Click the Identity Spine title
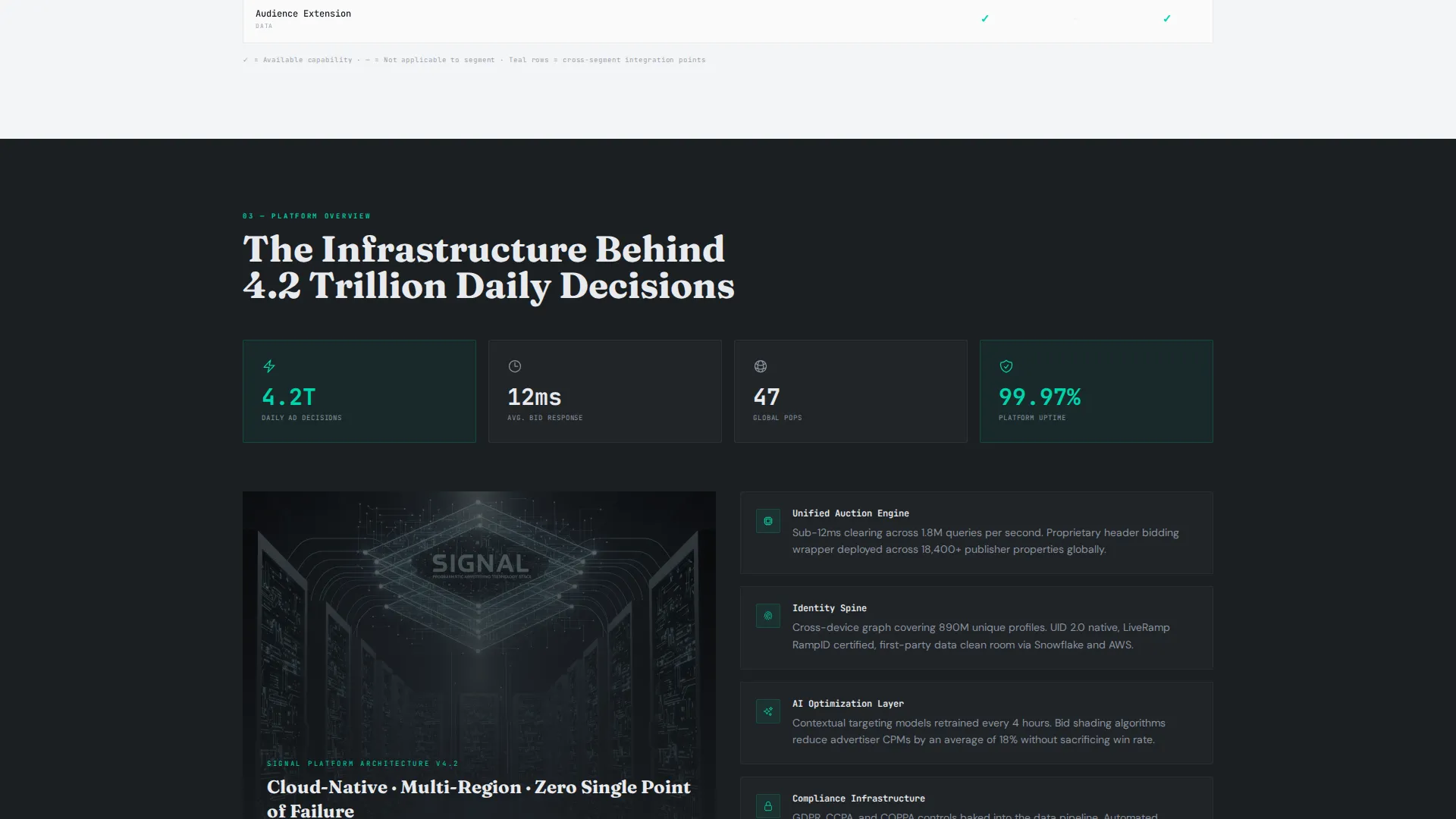The width and height of the screenshot is (1456, 819). point(830,608)
